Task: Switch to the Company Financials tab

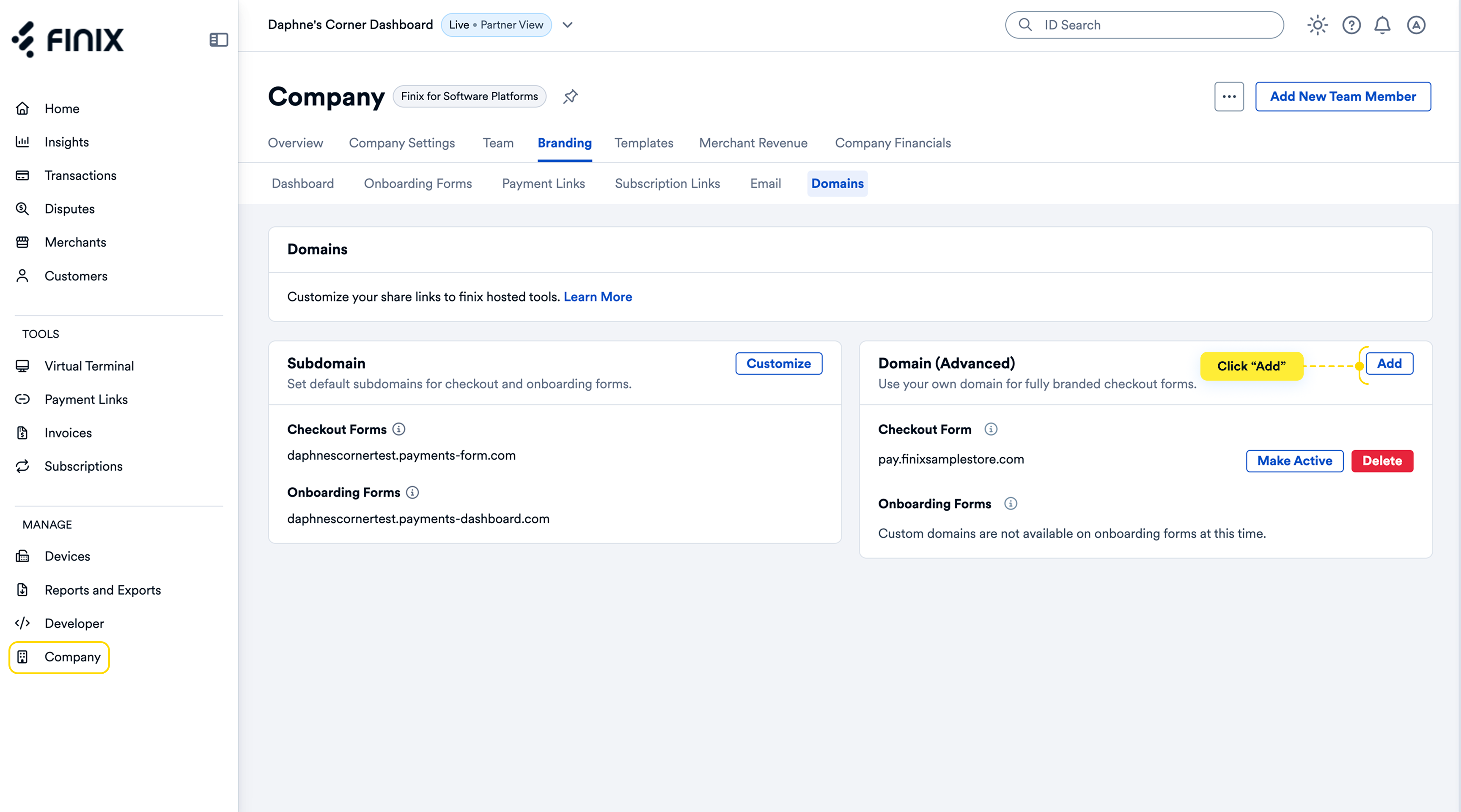Action: point(893,143)
